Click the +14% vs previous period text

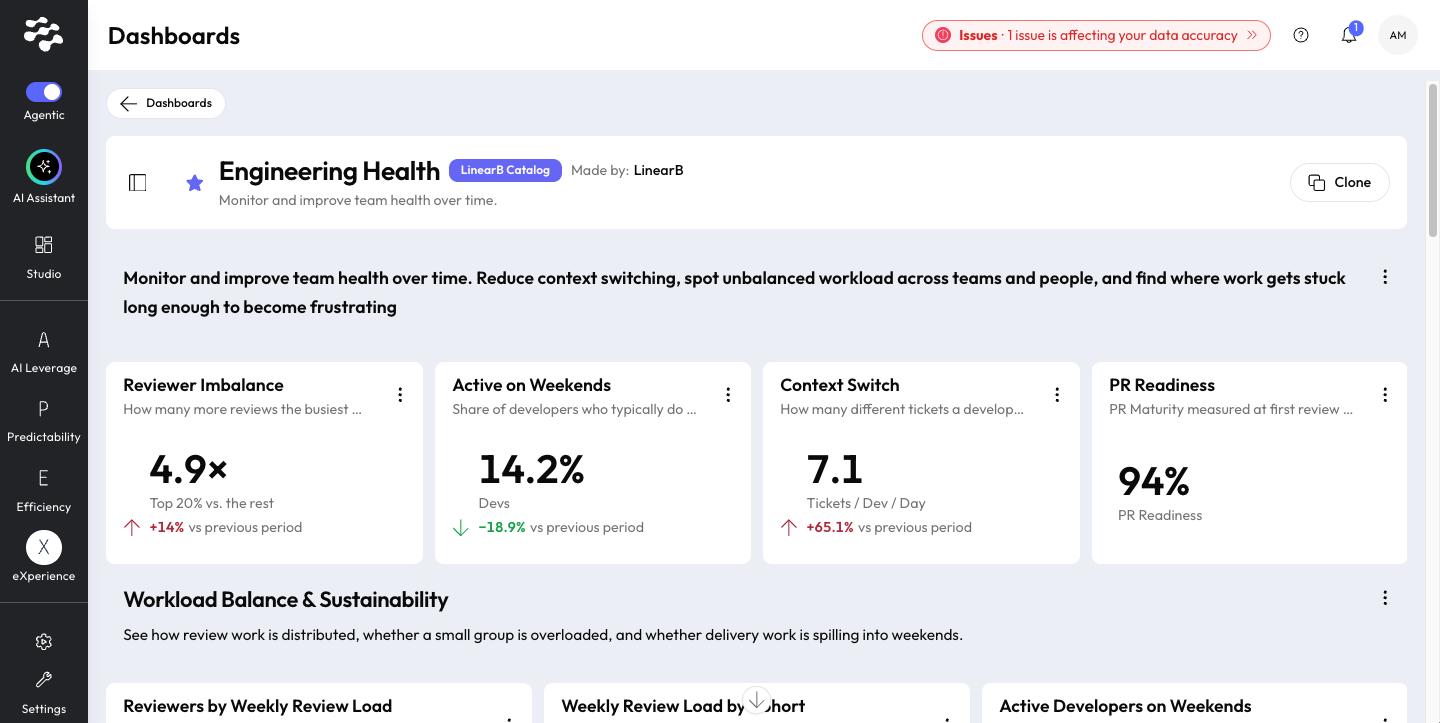pyautogui.click(x=226, y=527)
